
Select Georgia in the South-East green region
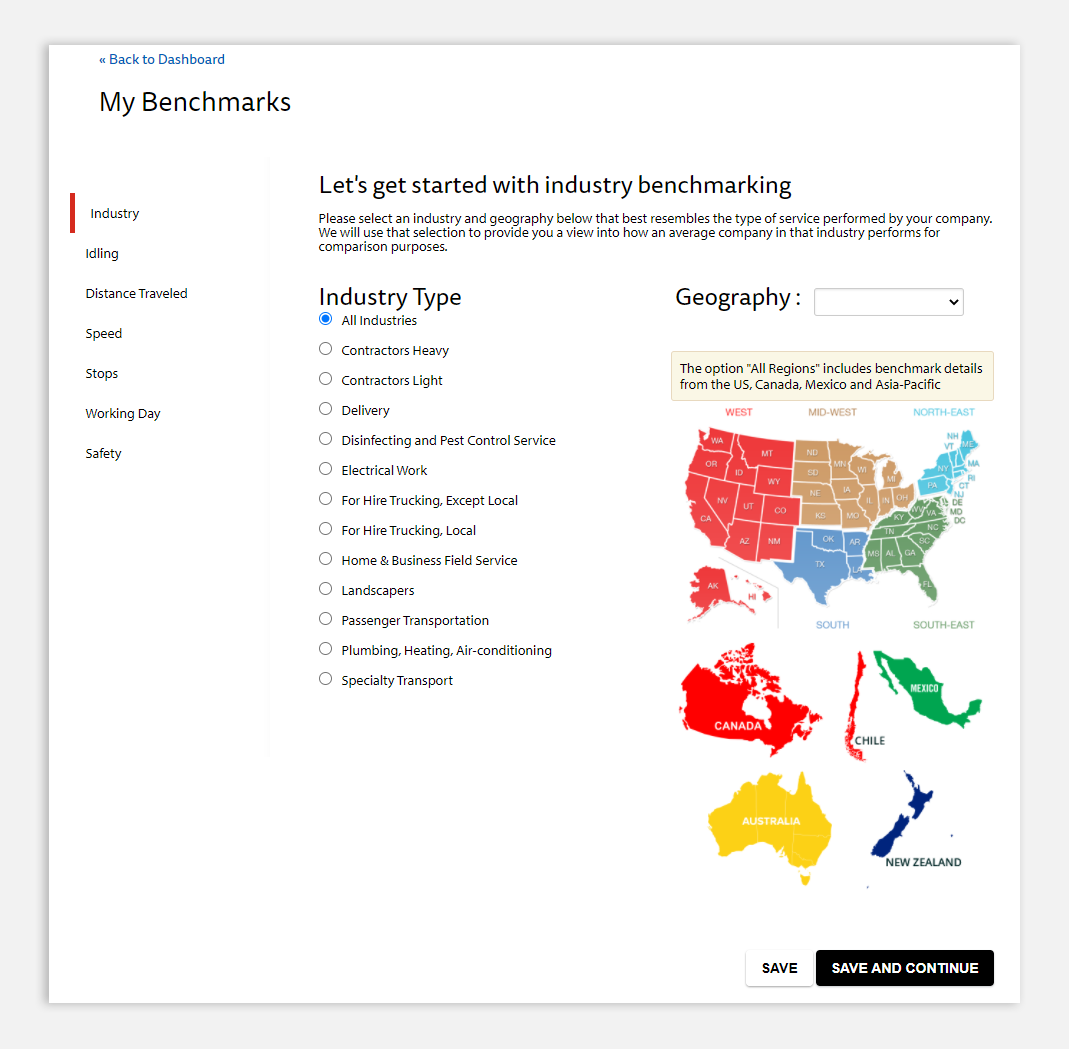(910, 553)
